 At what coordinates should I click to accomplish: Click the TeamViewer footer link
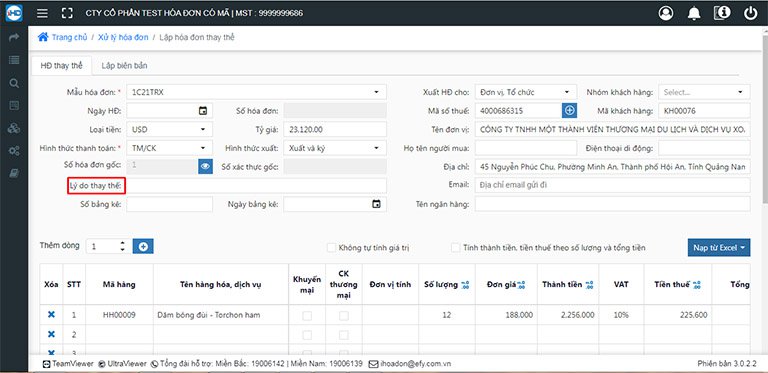pyautogui.click(x=68, y=364)
